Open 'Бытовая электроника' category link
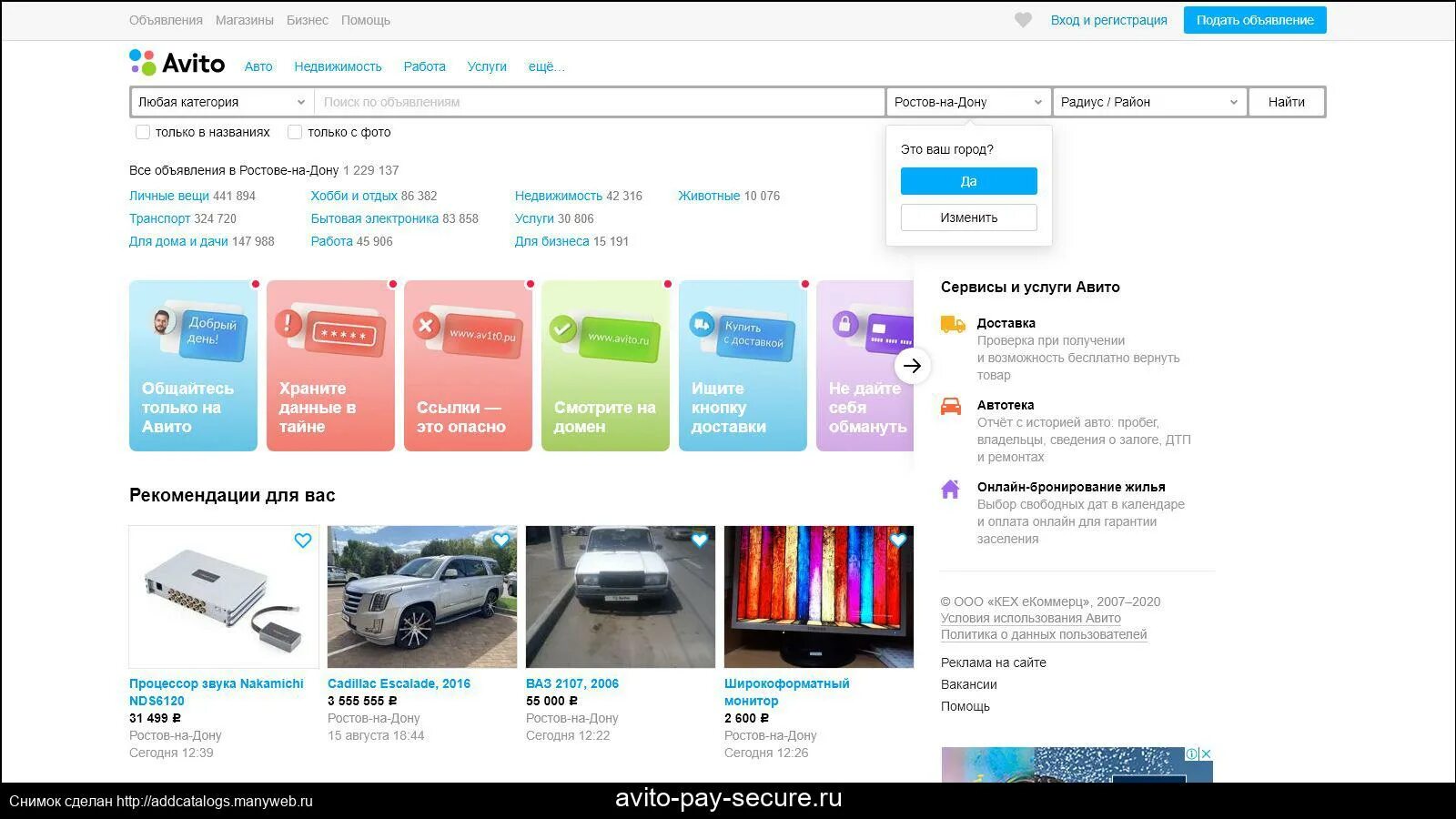 [x=375, y=218]
